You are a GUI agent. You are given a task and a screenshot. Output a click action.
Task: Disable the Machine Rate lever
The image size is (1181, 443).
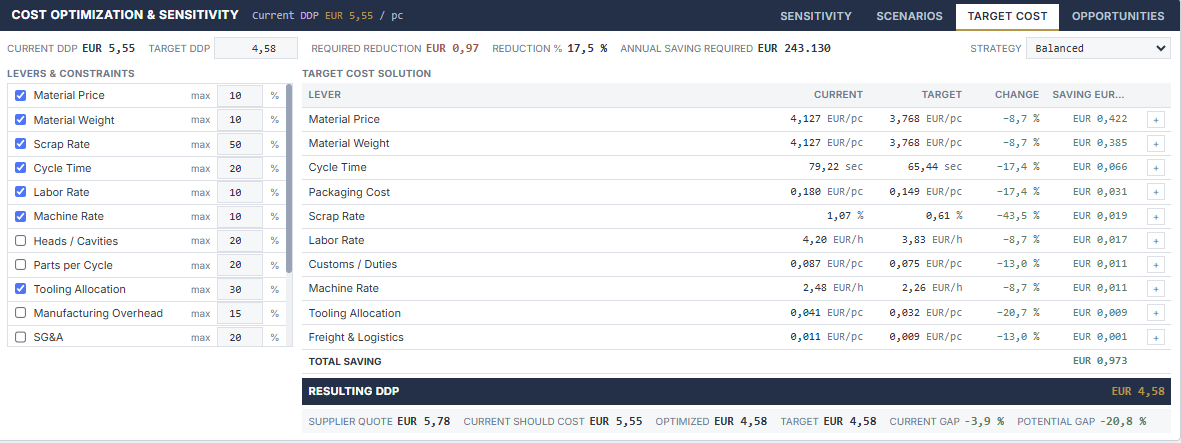pyautogui.click(x=20, y=216)
